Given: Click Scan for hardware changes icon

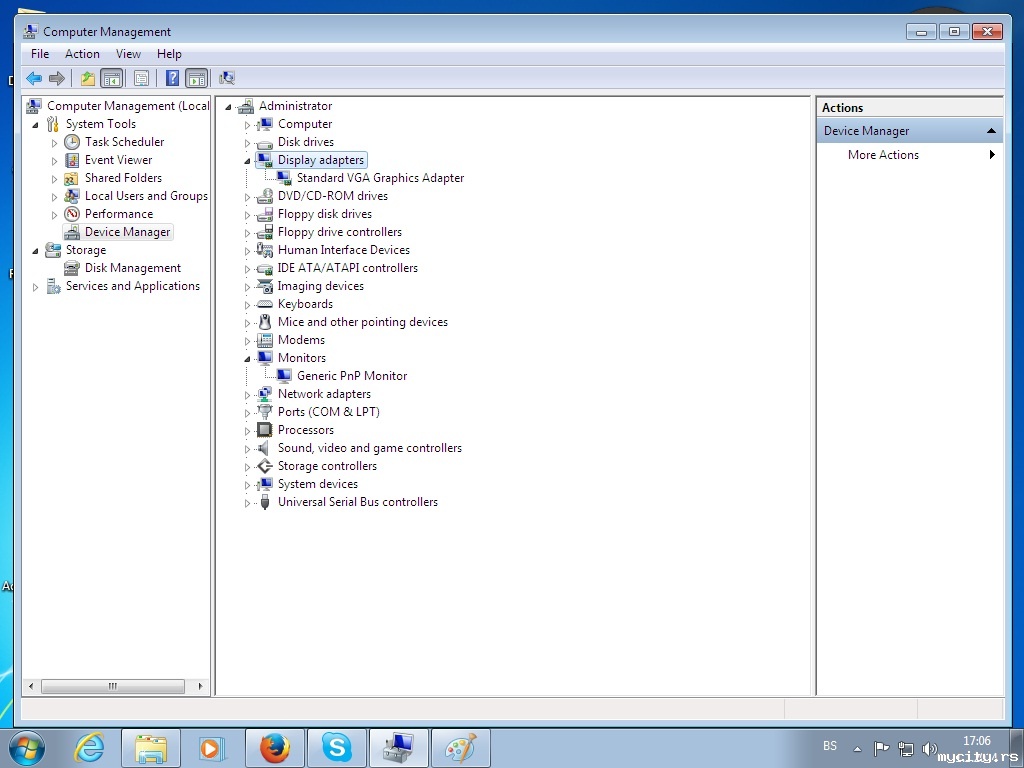Looking at the screenshot, I should click(227, 78).
